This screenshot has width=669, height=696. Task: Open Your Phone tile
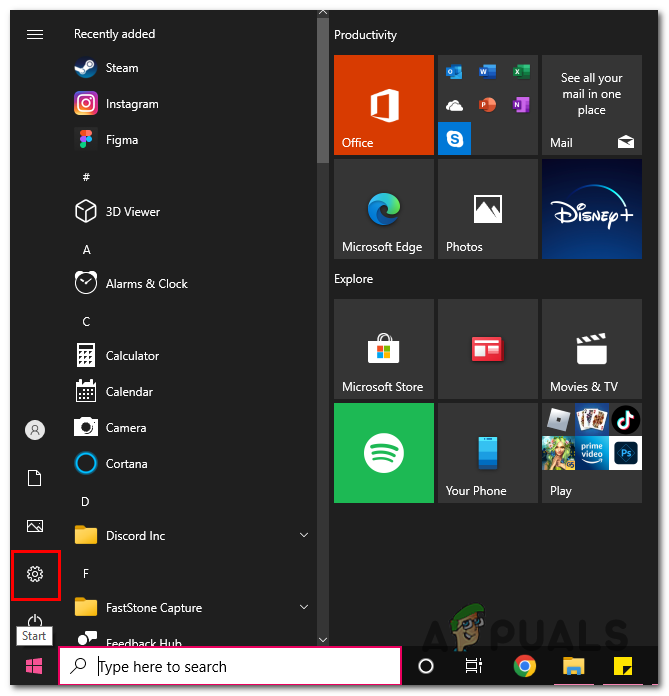(x=487, y=453)
